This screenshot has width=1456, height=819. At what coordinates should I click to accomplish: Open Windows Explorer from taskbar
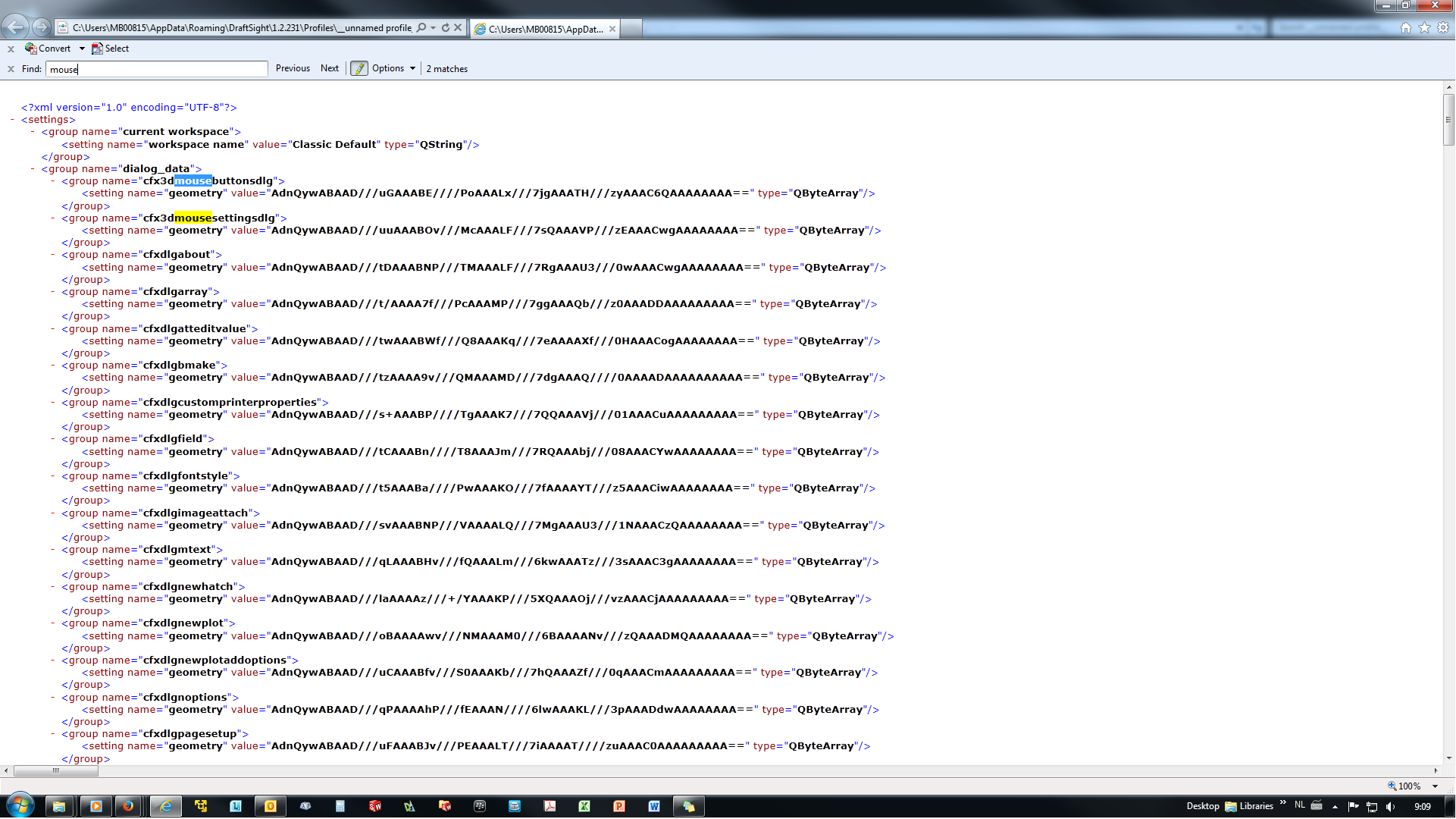click(x=59, y=806)
